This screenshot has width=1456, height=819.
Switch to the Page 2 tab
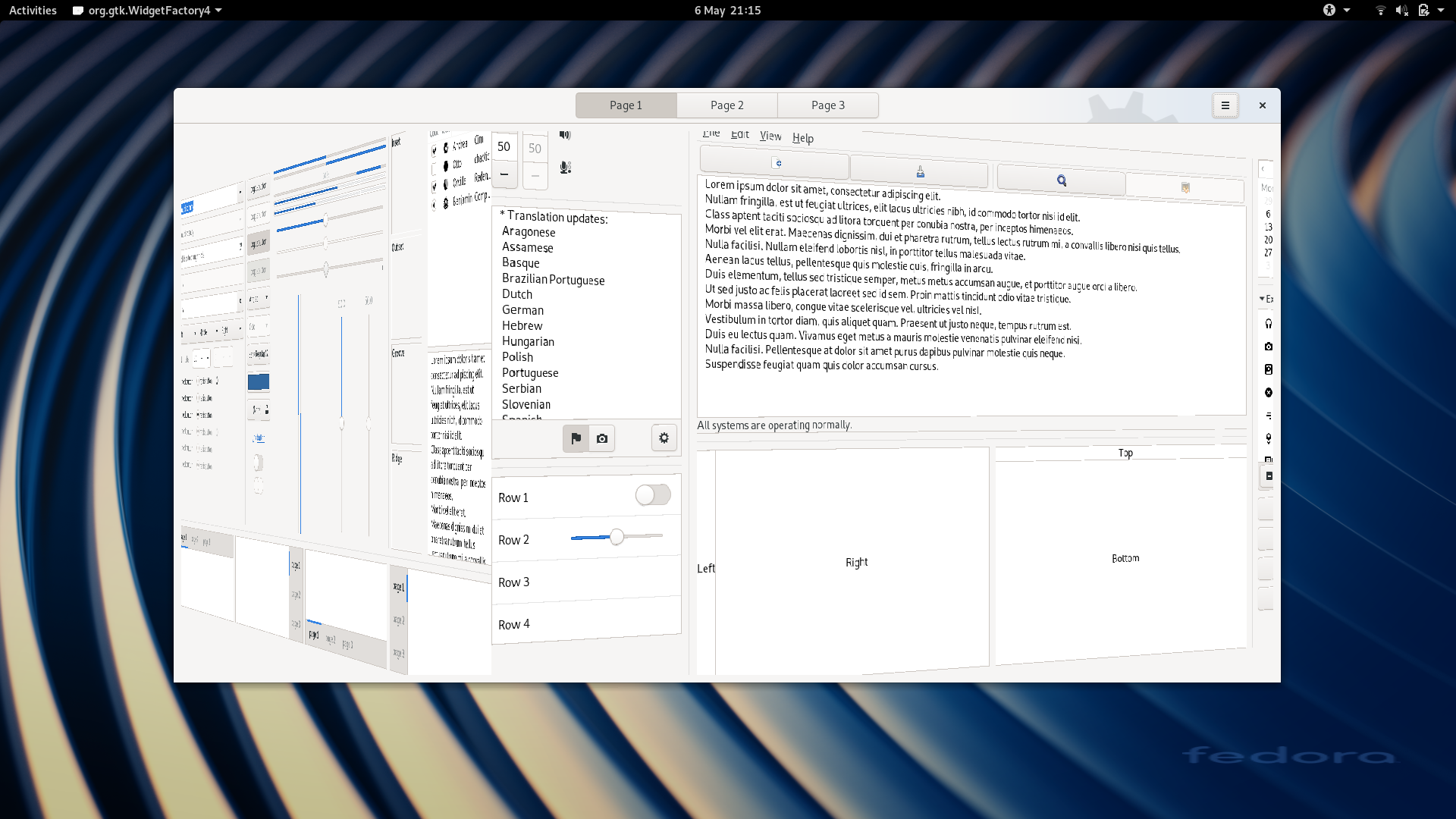(x=726, y=105)
